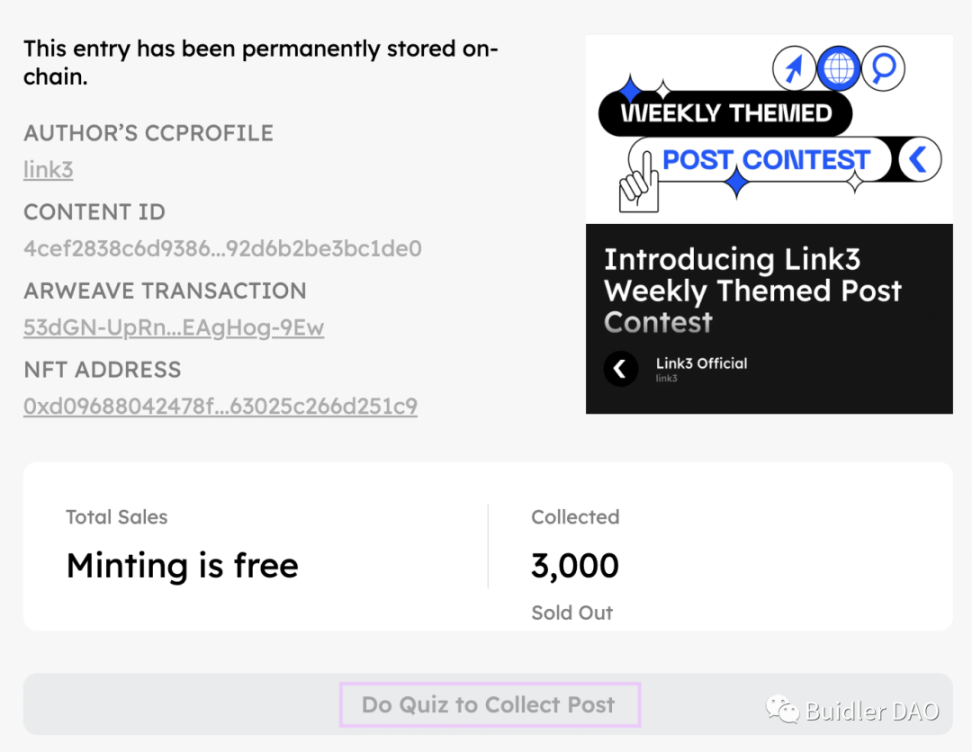Screen dimensions: 972x752
Task: Click the Link3 Official author name
Action: [701, 363]
